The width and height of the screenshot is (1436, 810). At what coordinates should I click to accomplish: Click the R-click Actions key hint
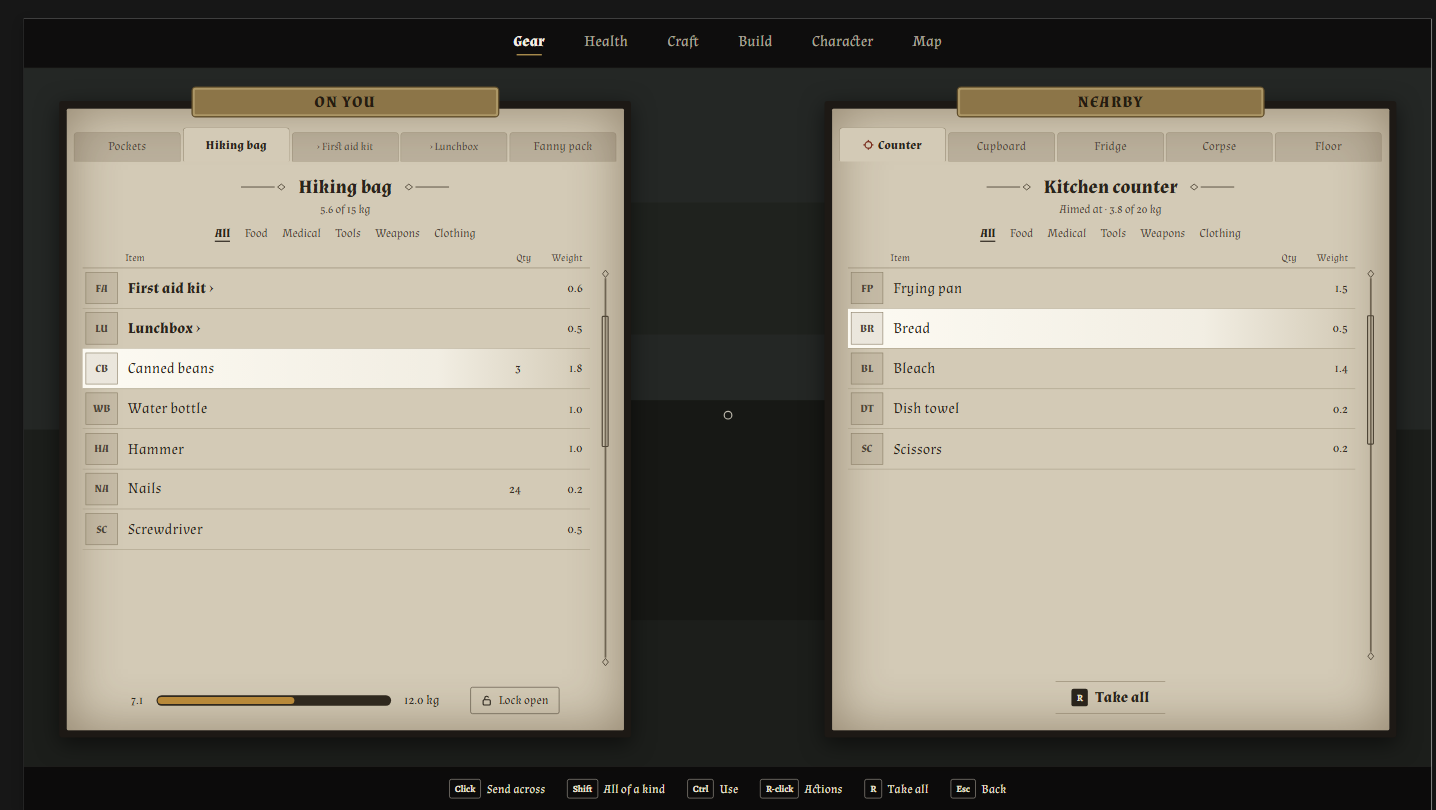point(801,789)
